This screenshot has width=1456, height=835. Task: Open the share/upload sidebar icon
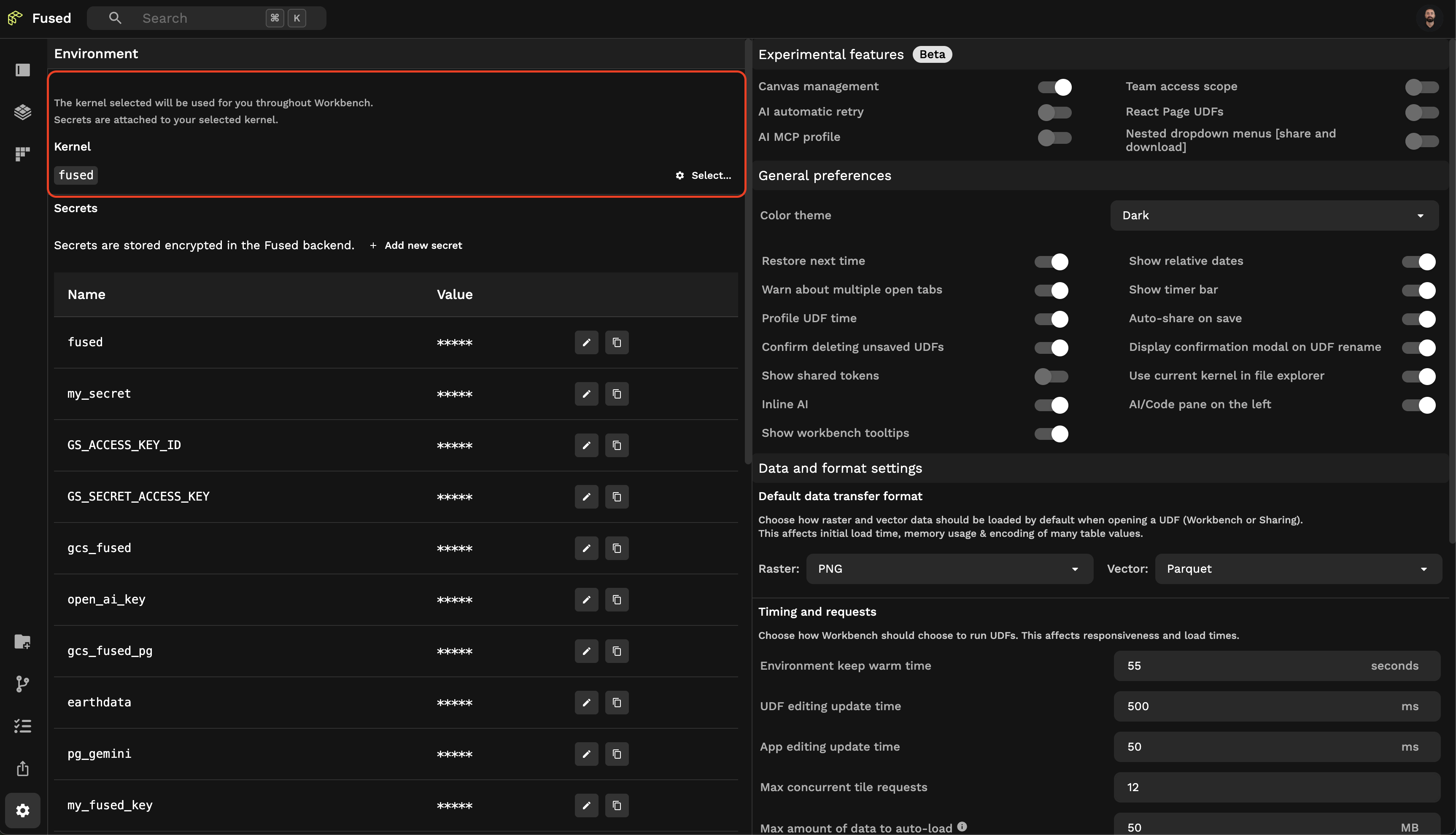pos(22,768)
